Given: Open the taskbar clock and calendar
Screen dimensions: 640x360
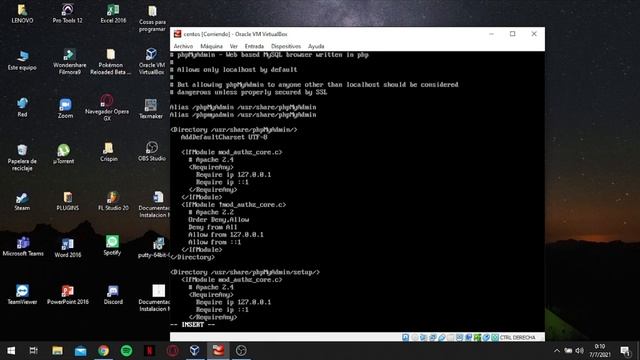Looking at the screenshot, I should point(600,351).
